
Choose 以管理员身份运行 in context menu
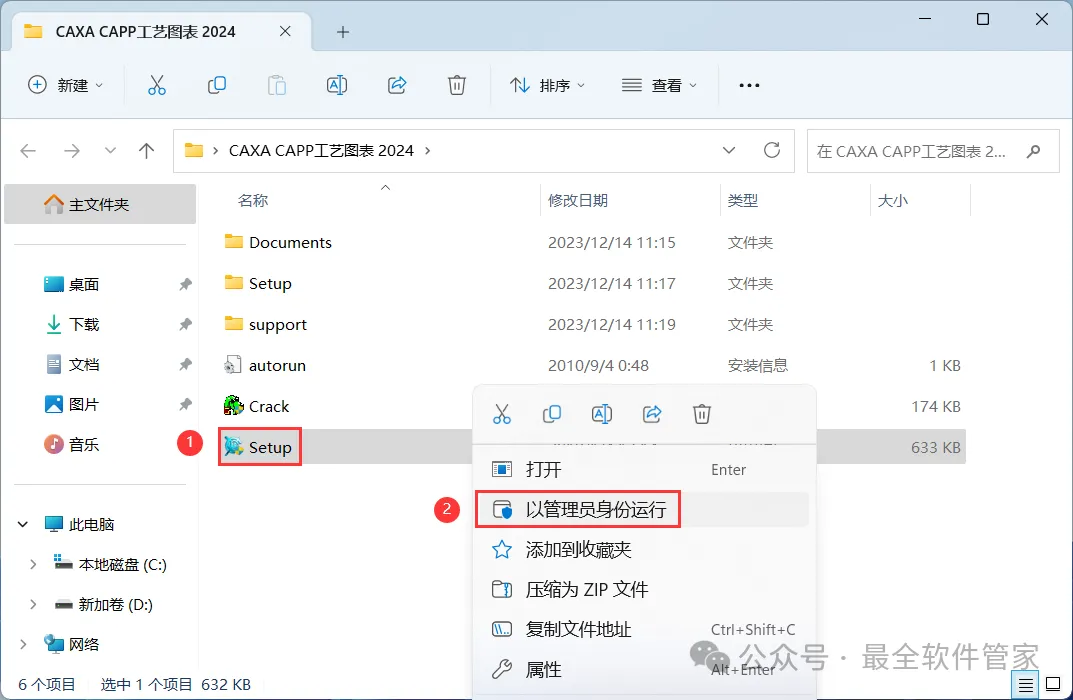click(643, 509)
